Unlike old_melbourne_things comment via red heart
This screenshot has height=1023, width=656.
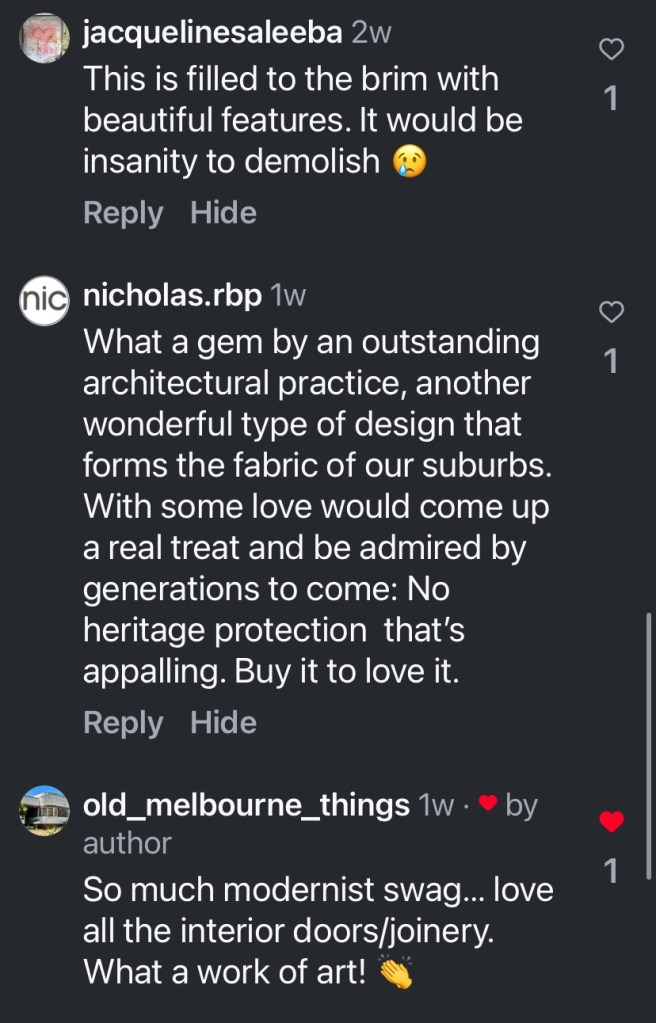[611, 822]
